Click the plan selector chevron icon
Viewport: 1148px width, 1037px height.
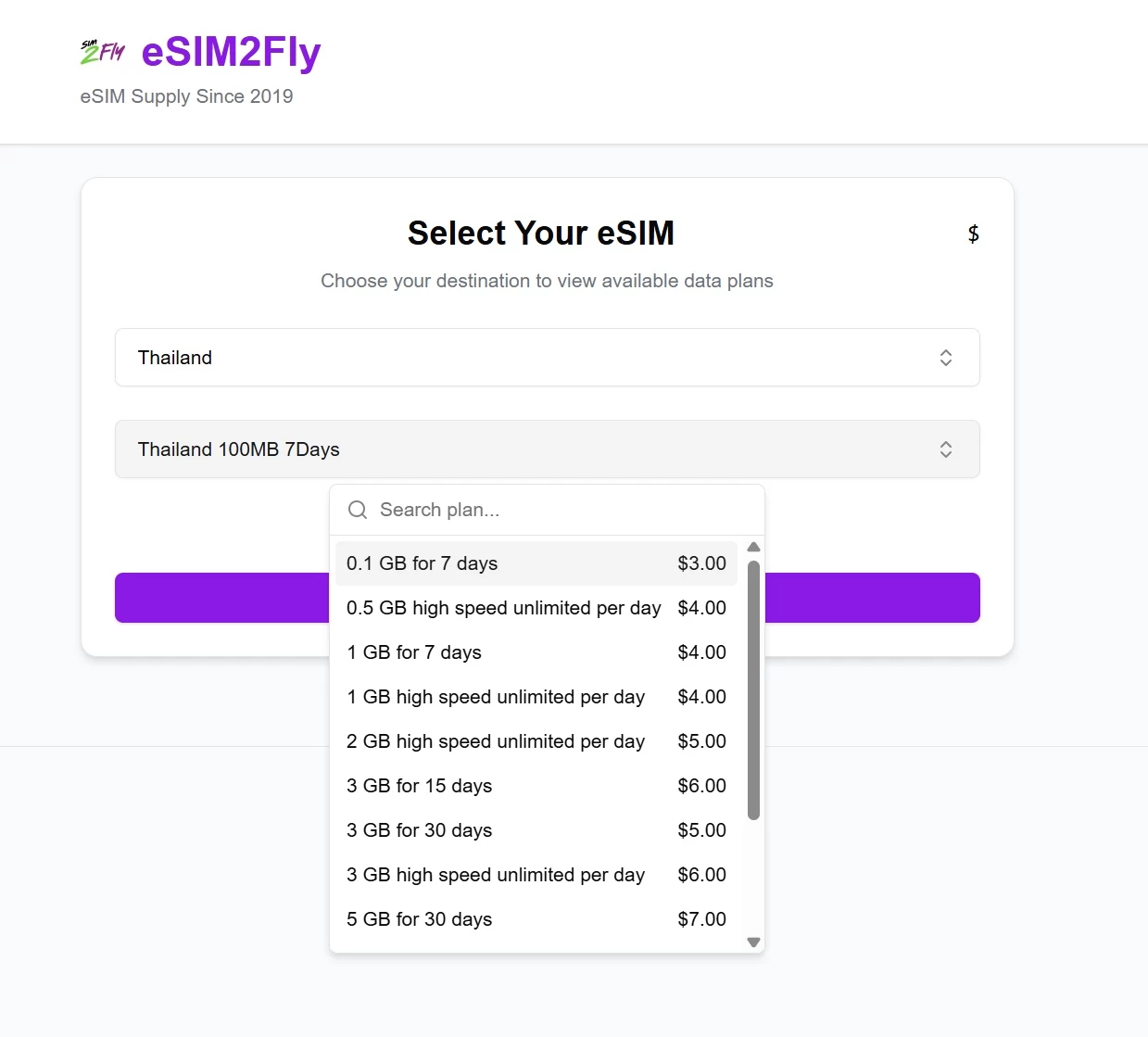(946, 449)
